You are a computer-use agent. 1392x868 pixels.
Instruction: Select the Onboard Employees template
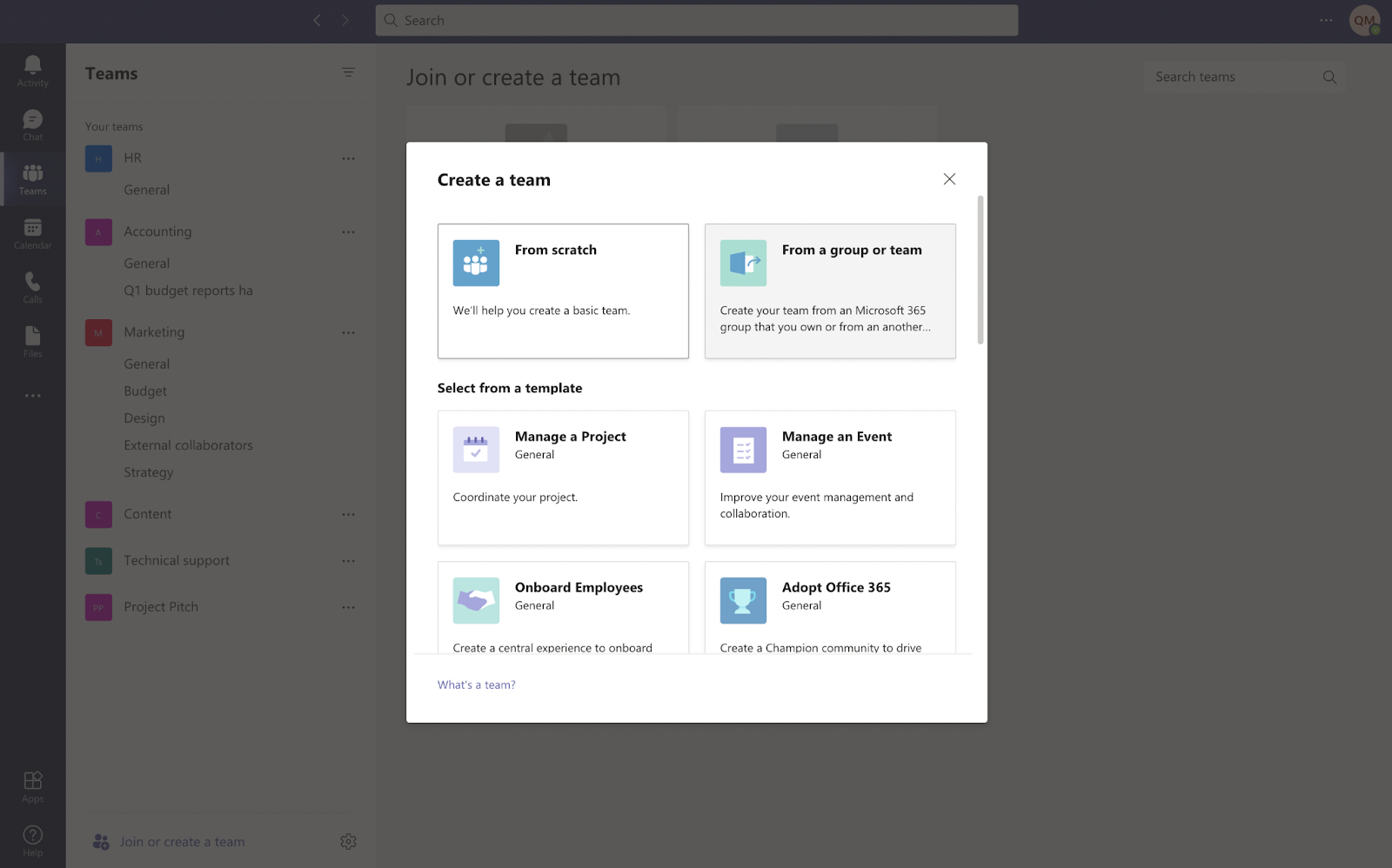coord(563,608)
